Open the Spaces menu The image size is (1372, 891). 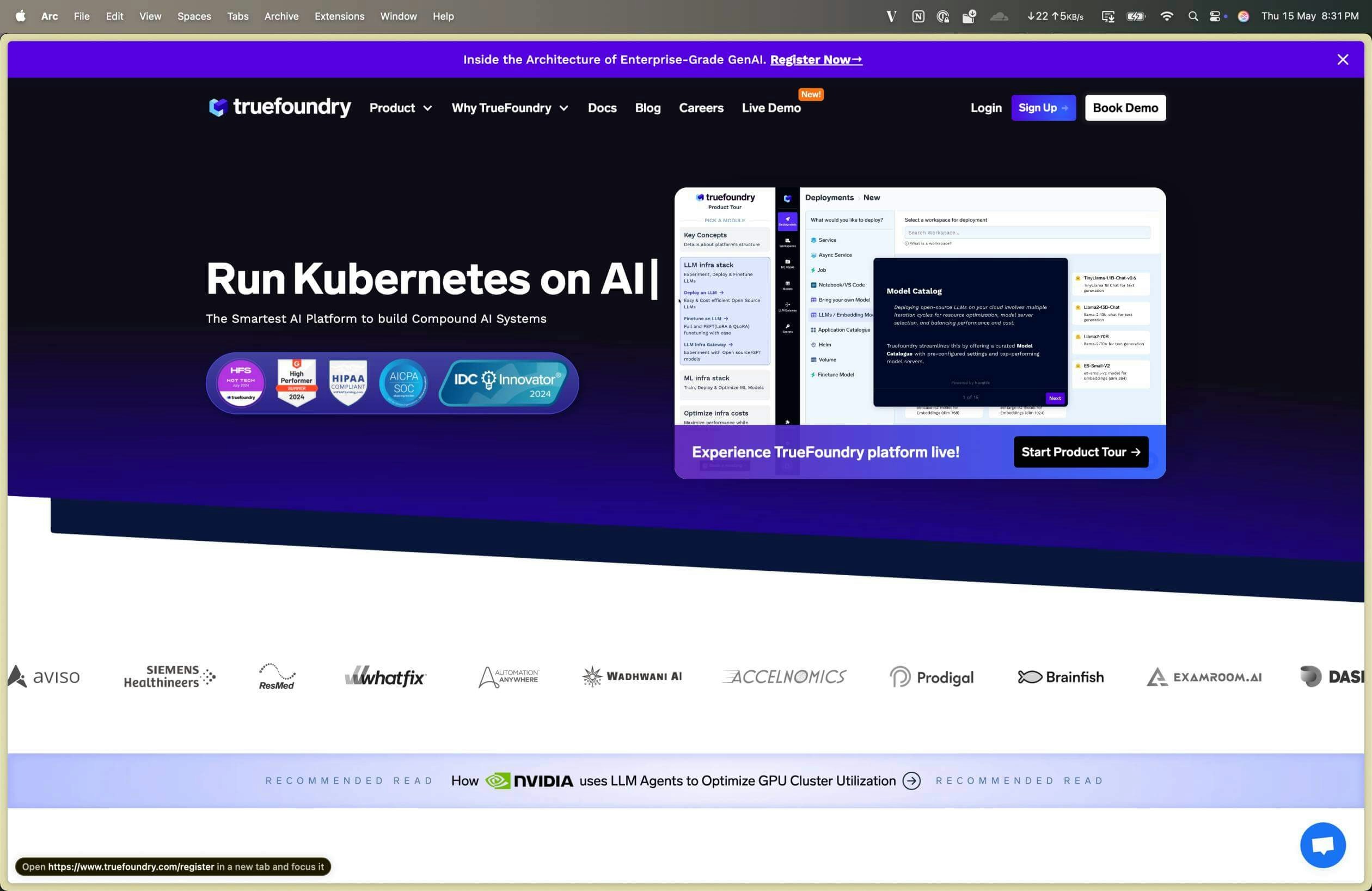click(x=194, y=16)
